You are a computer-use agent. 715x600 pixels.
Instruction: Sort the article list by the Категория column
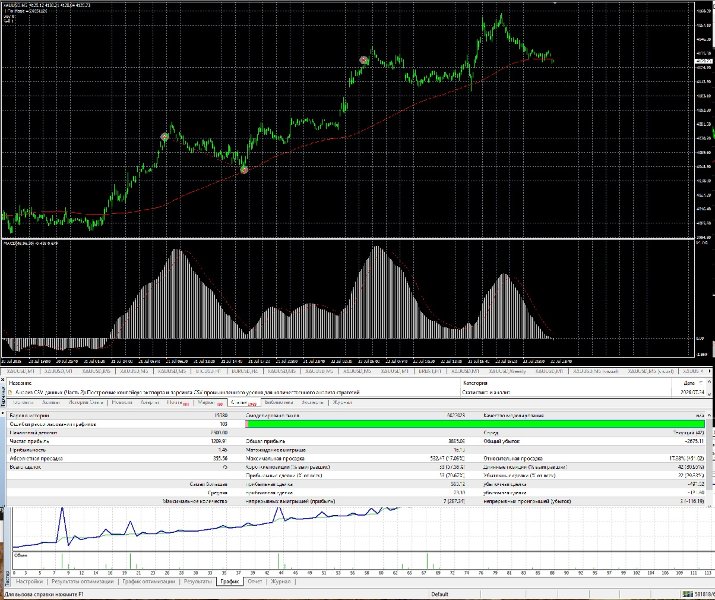[475, 383]
